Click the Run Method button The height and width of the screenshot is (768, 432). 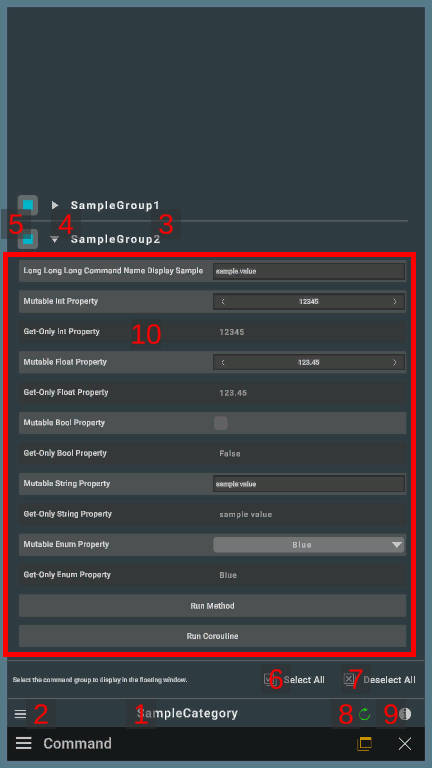[x=213, y=606]
